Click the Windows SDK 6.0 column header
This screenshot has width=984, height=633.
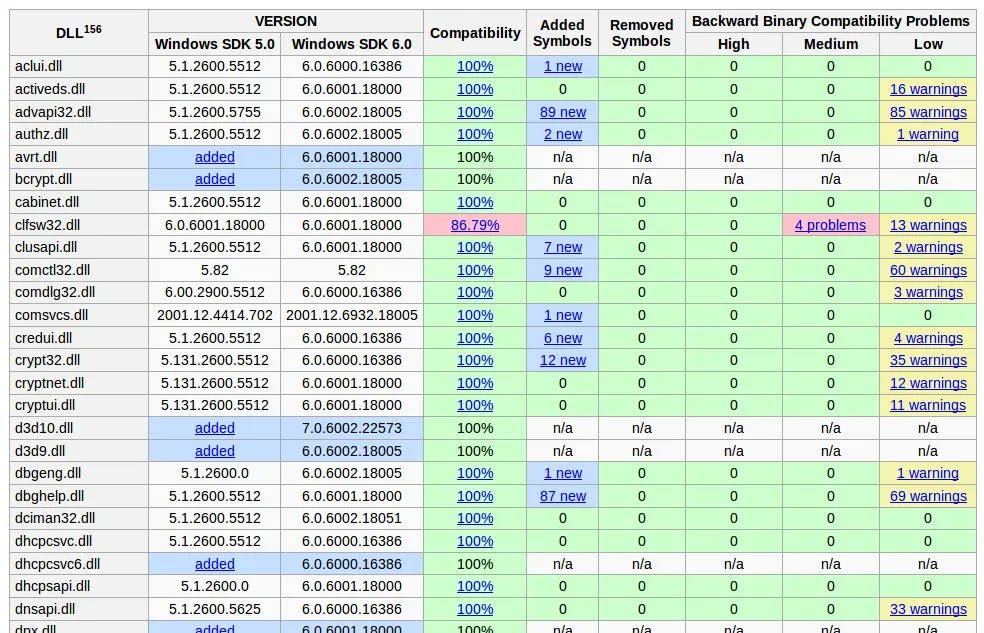click(351, 44)
